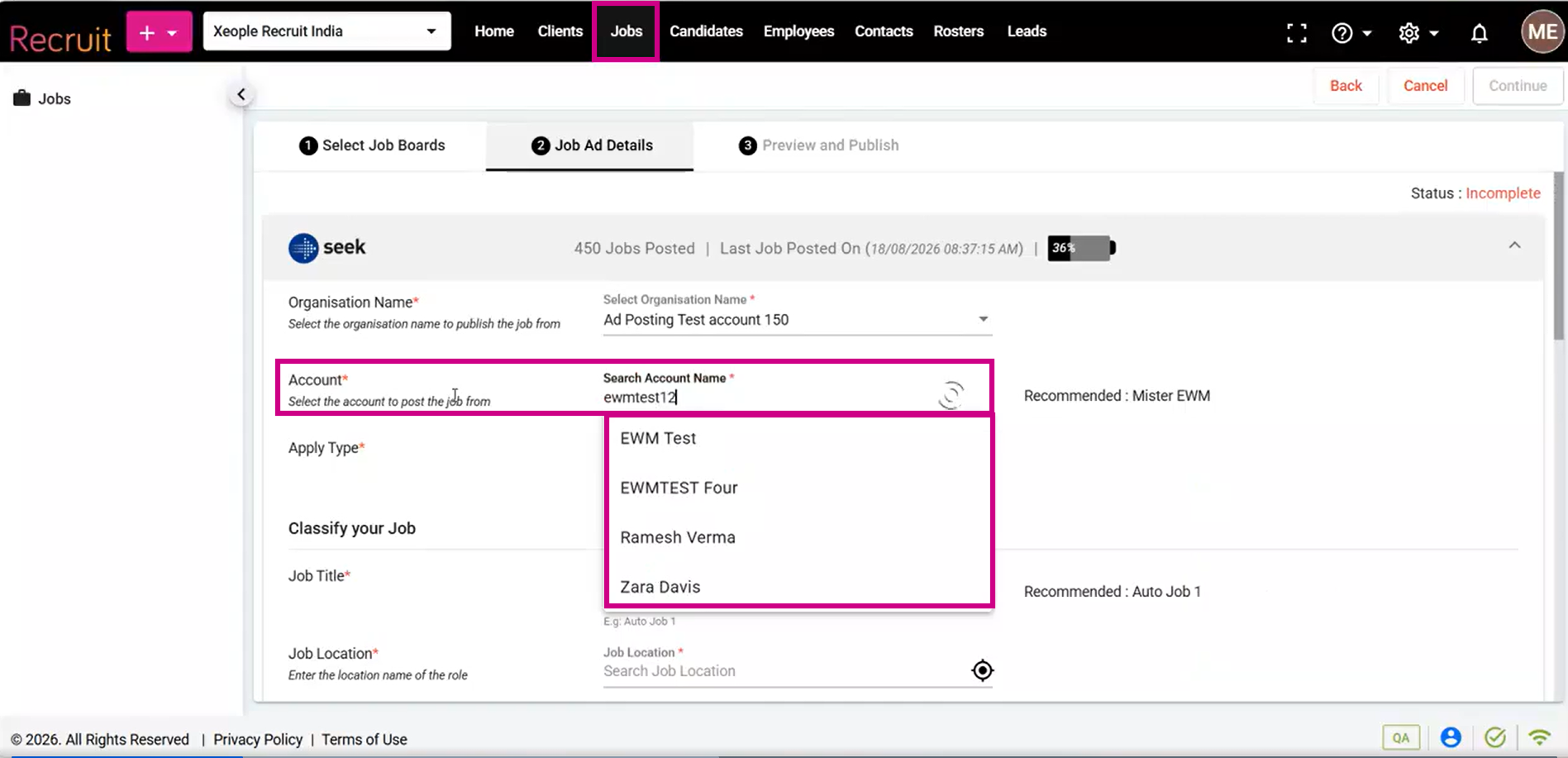Open the Candidates menu
1568x758 pixels.
[706, 31]
